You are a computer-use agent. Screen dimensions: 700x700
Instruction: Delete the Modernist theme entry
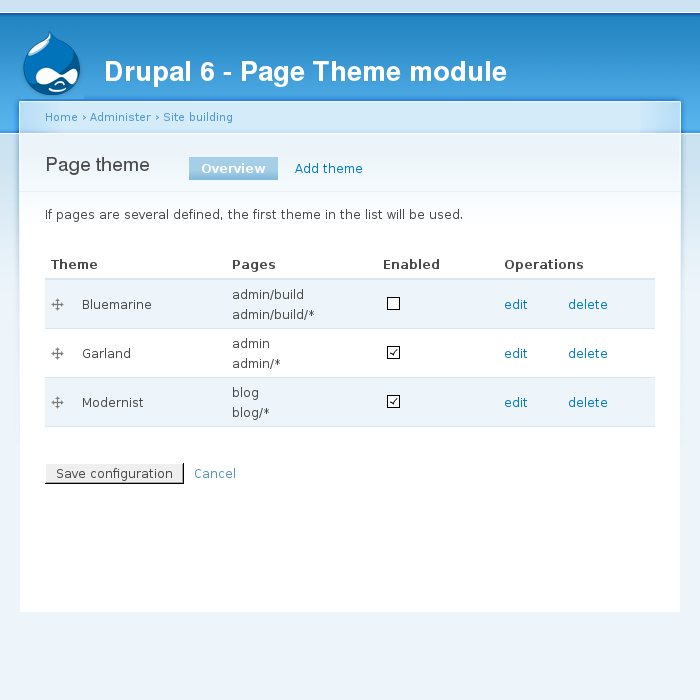coord(588,403)
